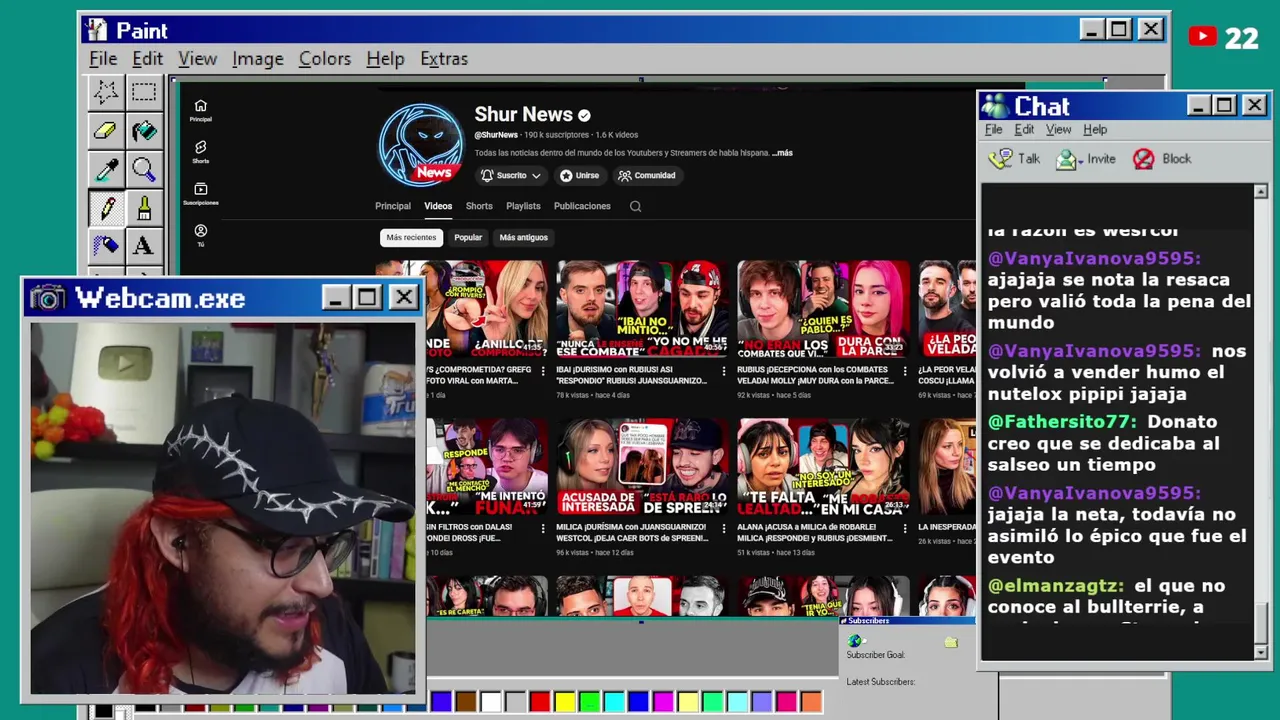Select the yellow color swatch in palette

[x=565, y=702]
